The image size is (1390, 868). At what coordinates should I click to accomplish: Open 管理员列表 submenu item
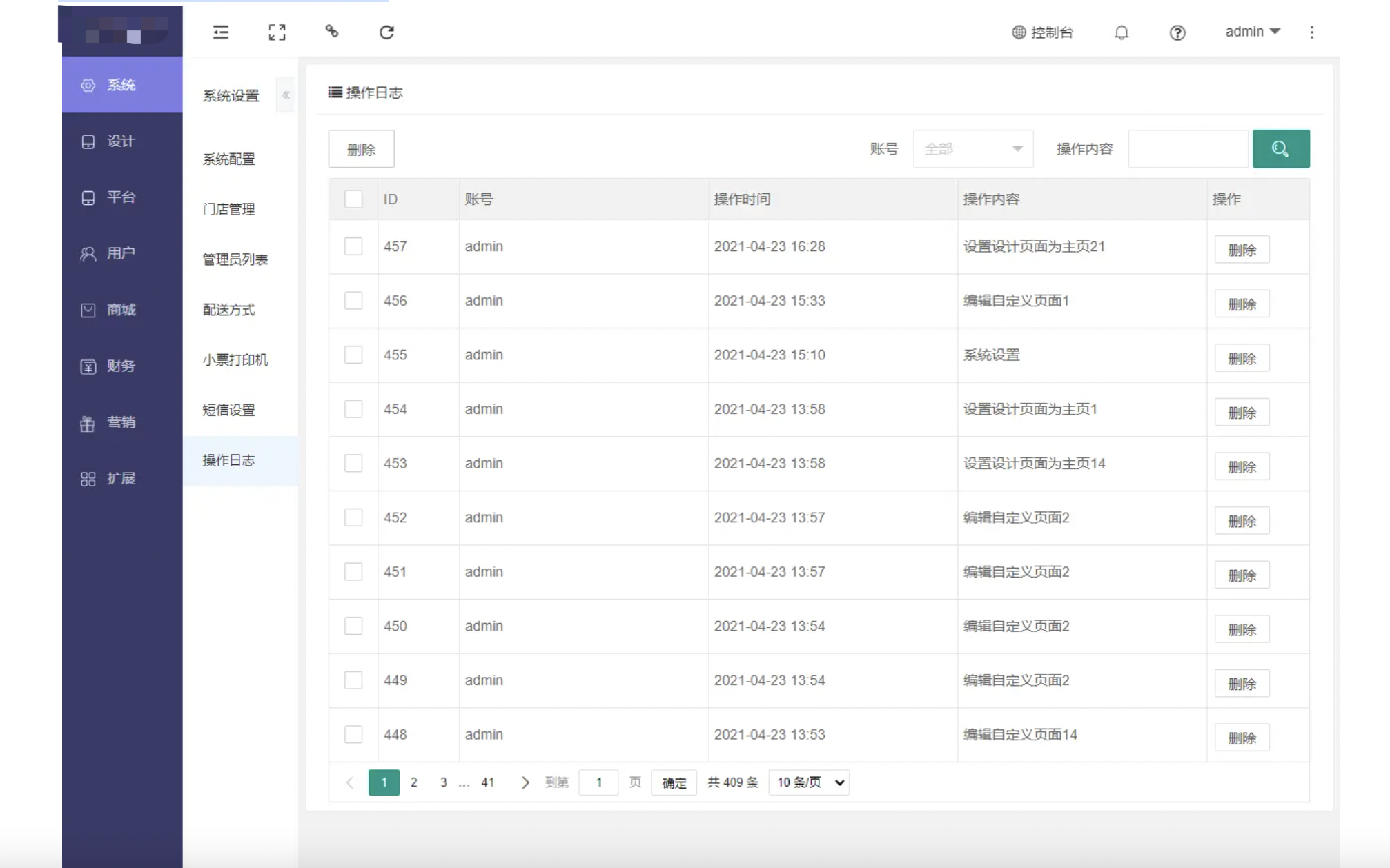(240, 259)
